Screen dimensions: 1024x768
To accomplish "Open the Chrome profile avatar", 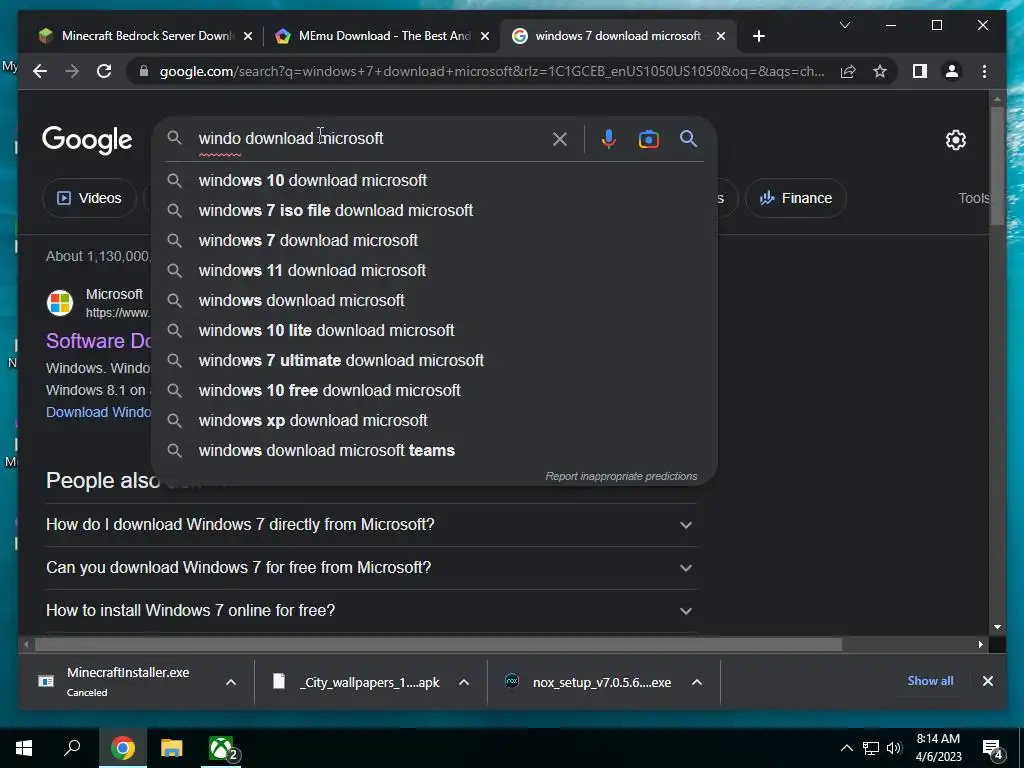I will (952, 71).
